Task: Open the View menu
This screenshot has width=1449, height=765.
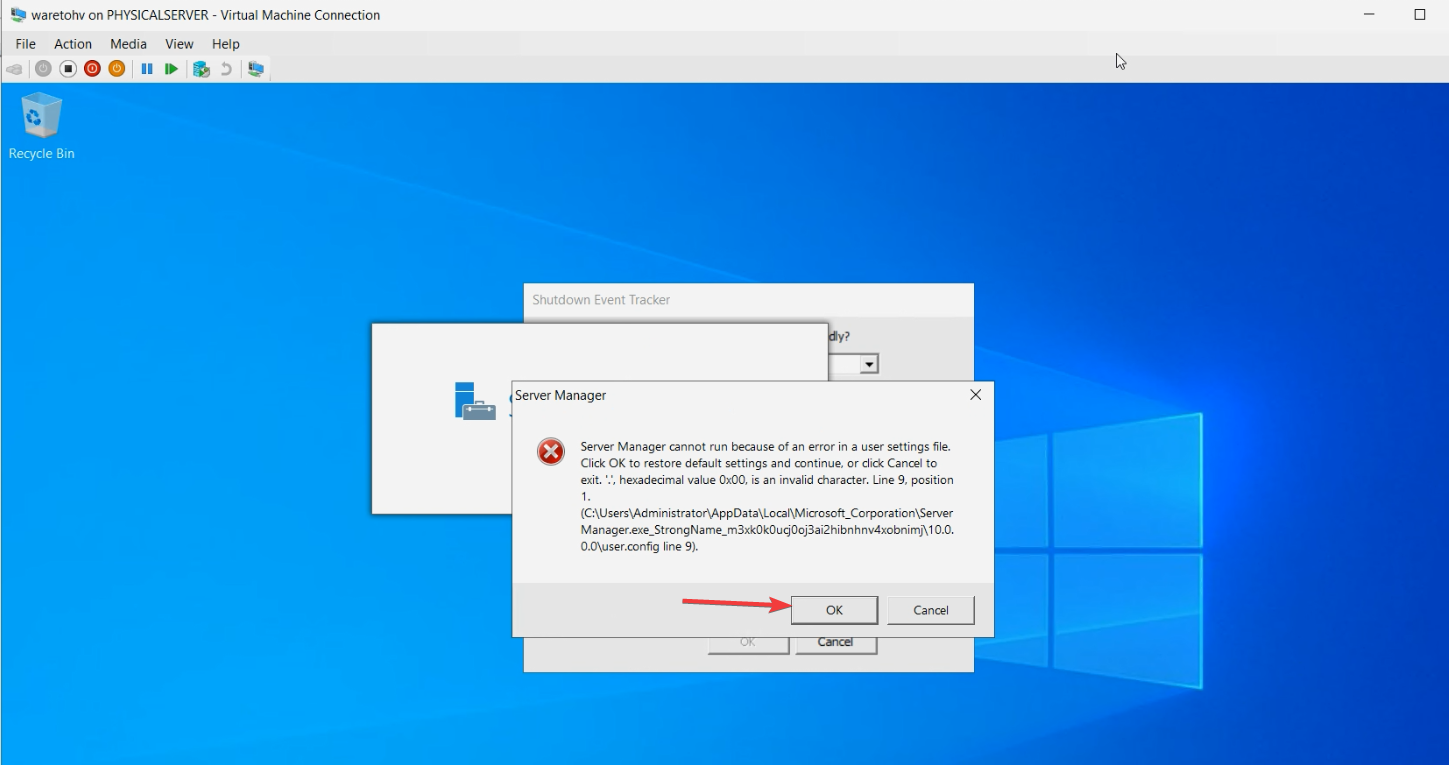Action: click(179, 44)
